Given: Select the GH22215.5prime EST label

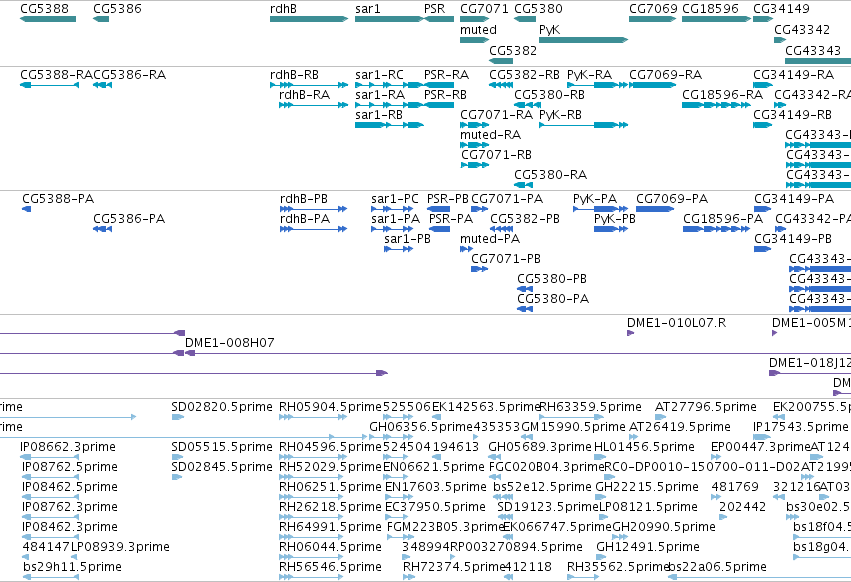Looking at the screenshot, I should 647,487.
